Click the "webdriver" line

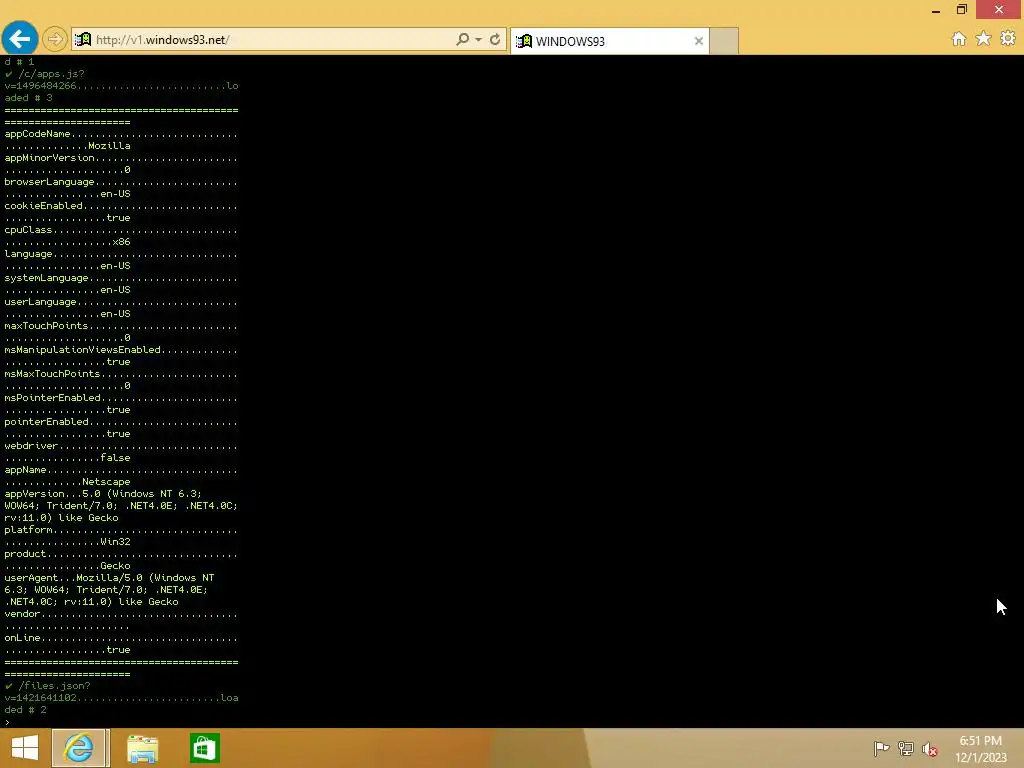pos(121,446)
